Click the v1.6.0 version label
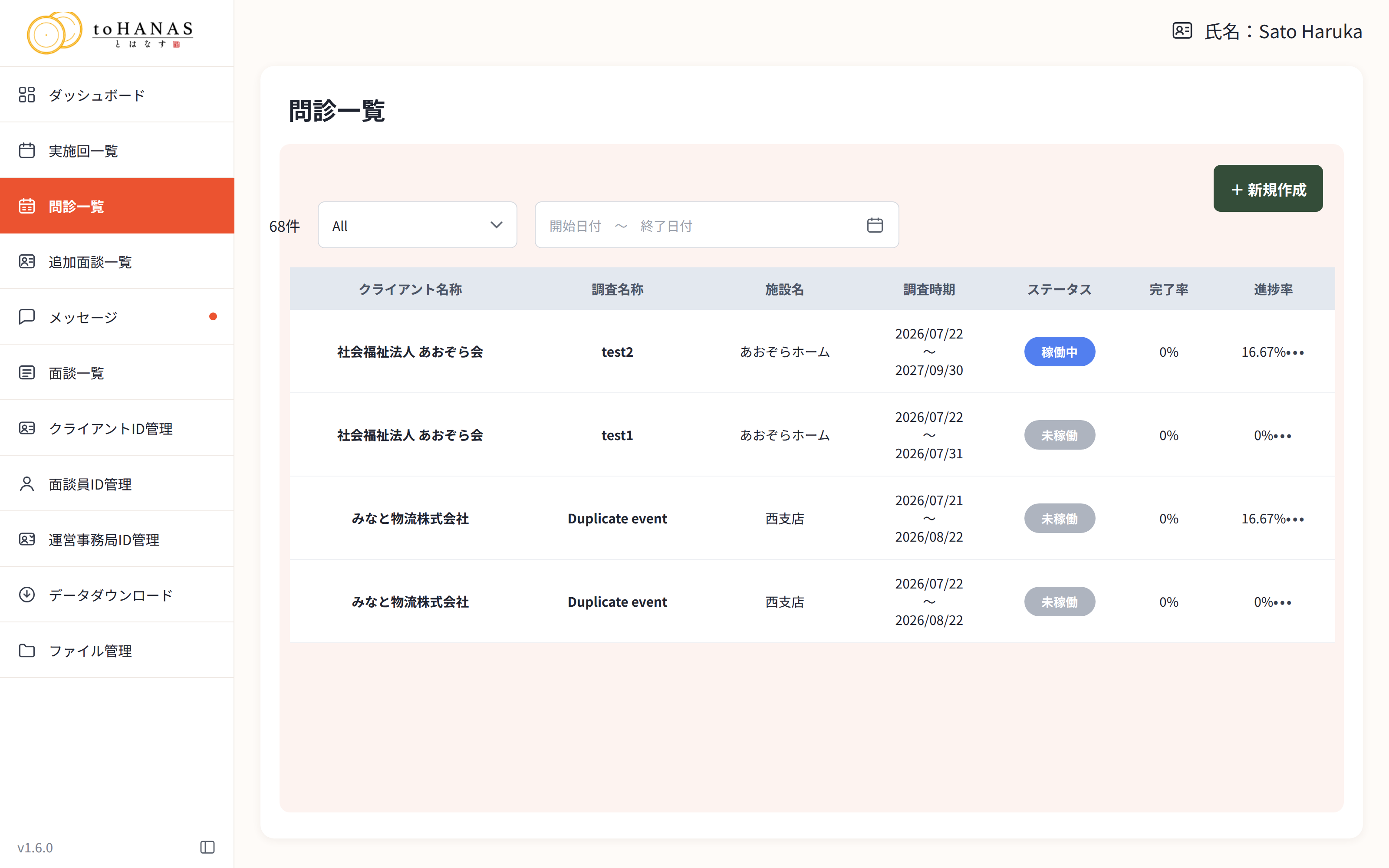This screenshot has height=868, width=1389. [x=35, y=847]
